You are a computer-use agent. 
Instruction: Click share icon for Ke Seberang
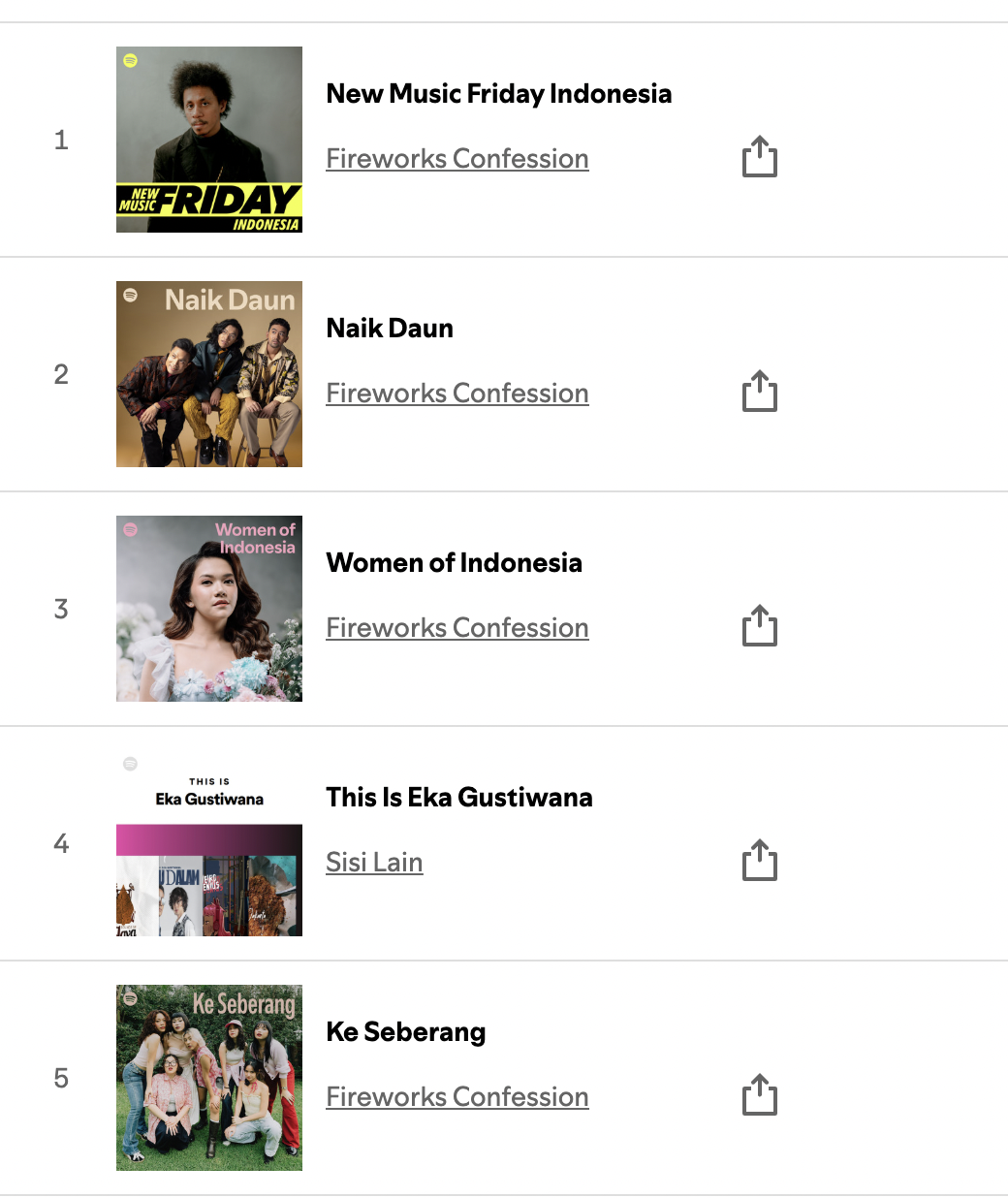click(x=760, y=1095)
